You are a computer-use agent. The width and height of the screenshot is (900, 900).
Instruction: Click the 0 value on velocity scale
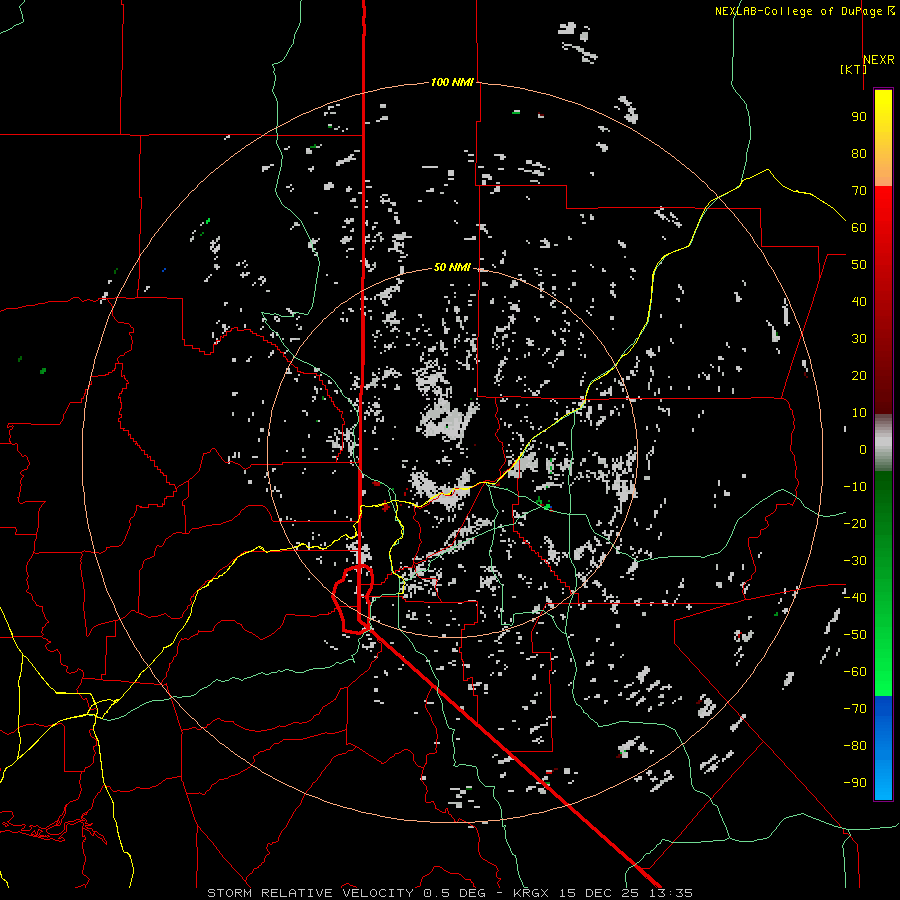(863, 449)
